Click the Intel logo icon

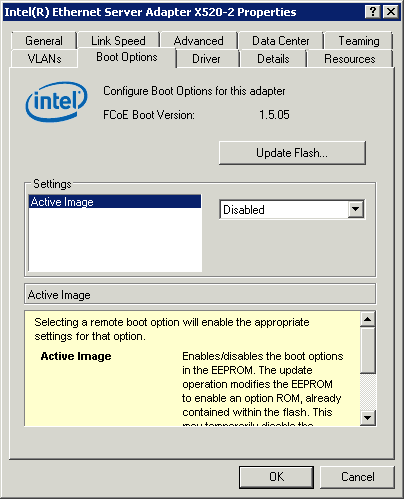click(56, 101)
